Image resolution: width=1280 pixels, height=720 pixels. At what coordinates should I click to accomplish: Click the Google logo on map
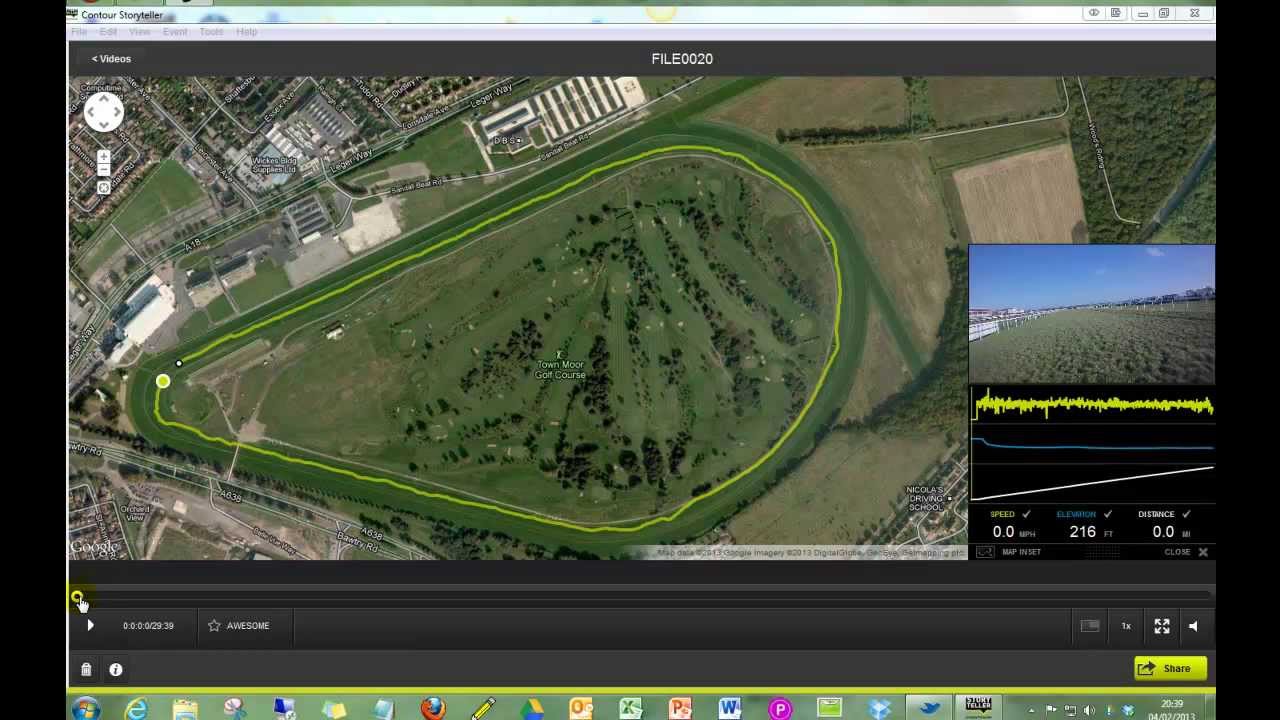pos(94,547)
